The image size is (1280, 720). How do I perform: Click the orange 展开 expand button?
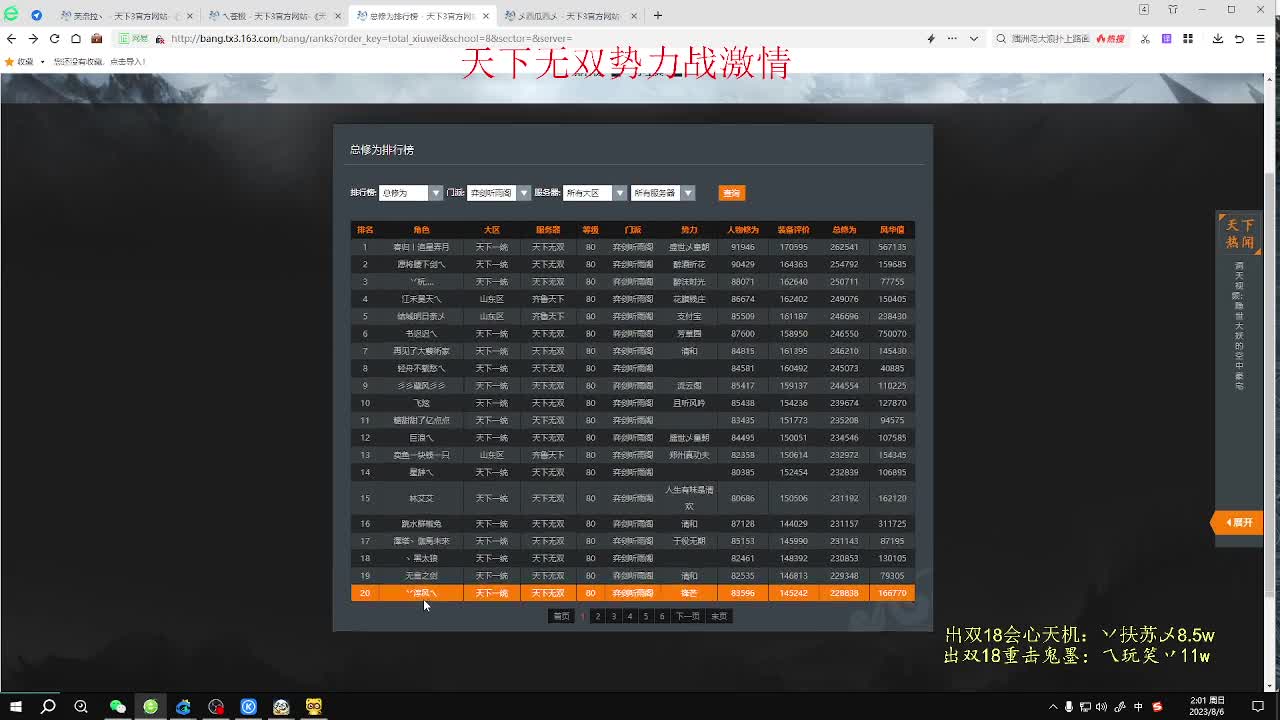point(1238,522)
